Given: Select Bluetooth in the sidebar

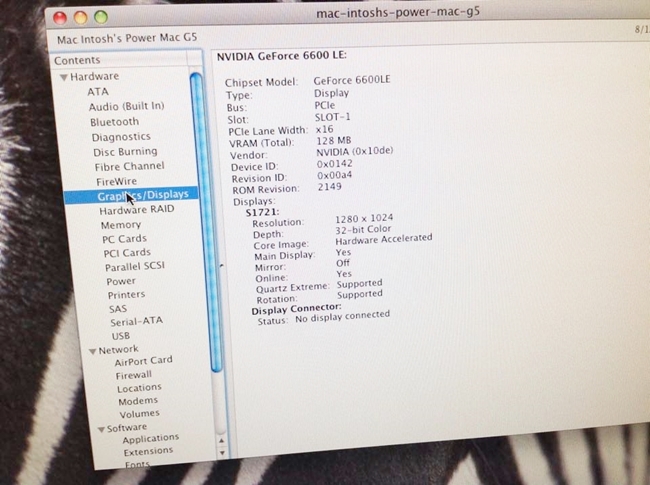Looking at the screenshot, I should [114, 122].
